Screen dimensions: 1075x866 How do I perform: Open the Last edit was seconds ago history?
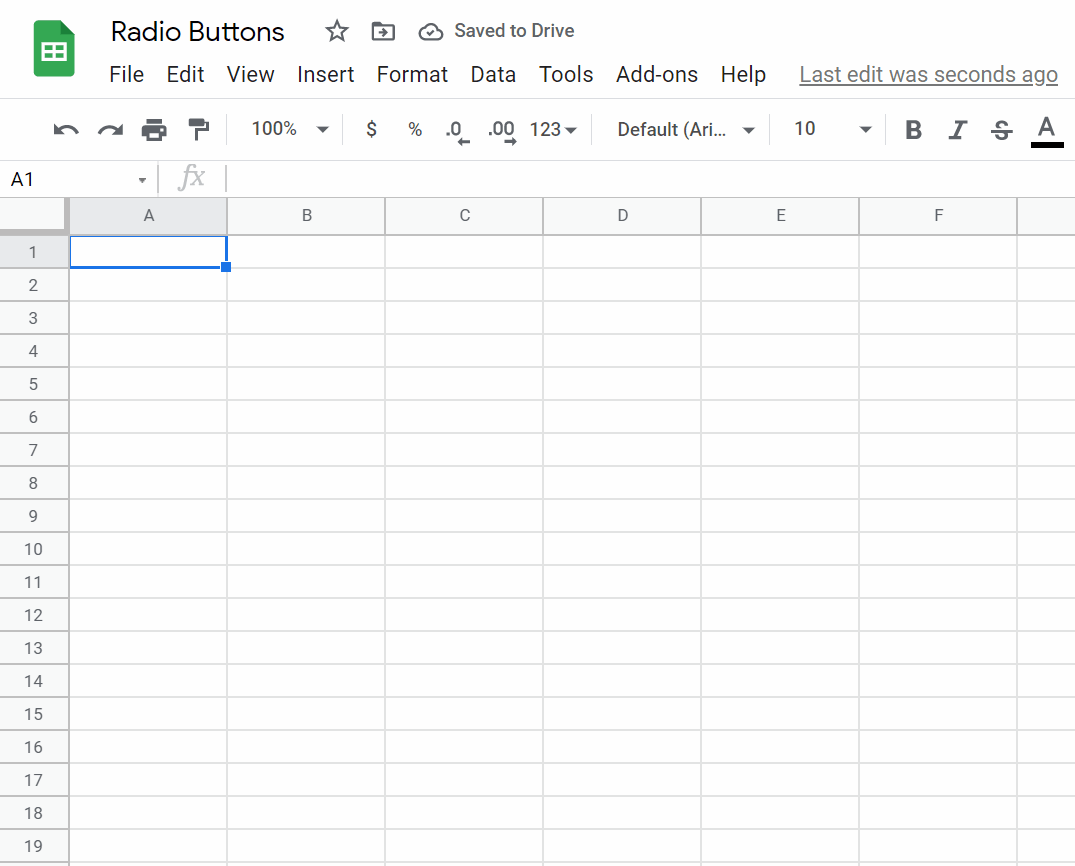click(927, 74)
